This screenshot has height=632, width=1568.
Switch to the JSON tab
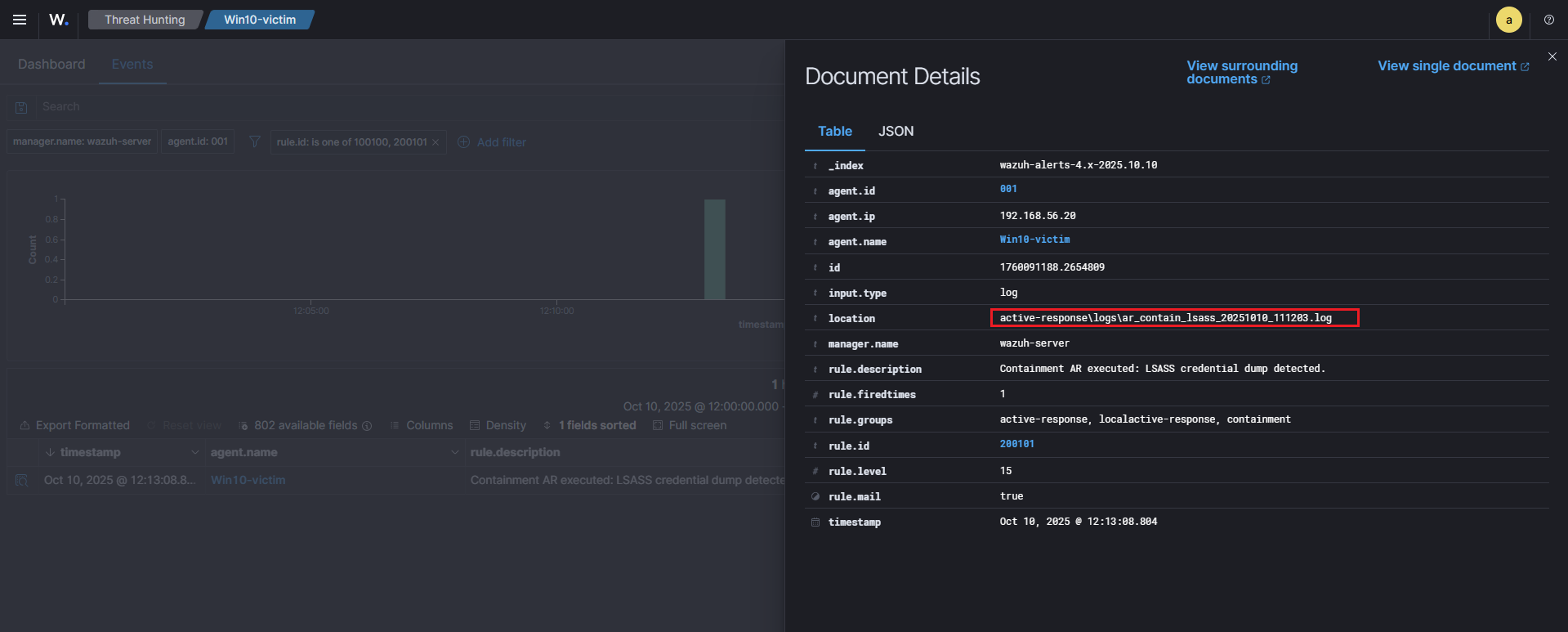[896, 131]
